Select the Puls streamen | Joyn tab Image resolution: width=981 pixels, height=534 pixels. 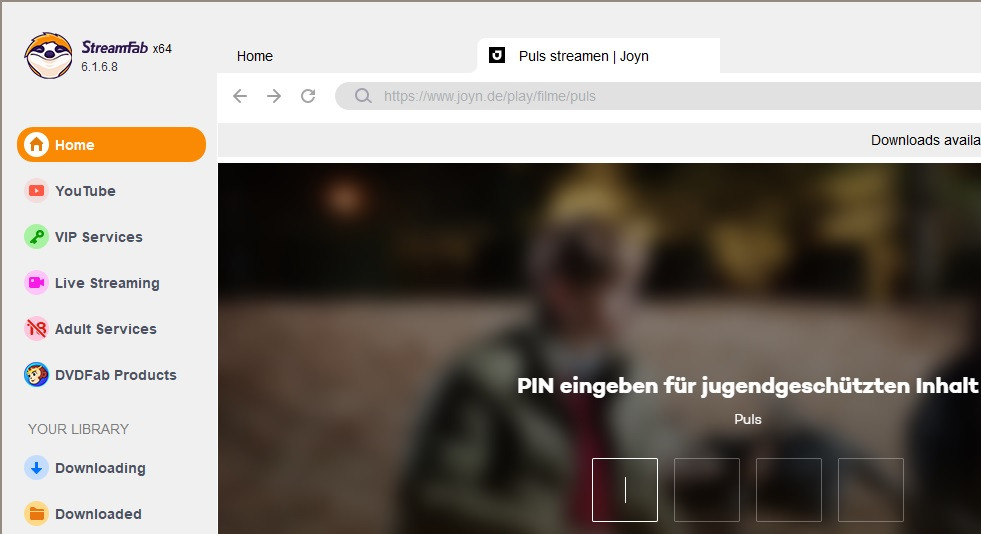click(x=598, y=56)
